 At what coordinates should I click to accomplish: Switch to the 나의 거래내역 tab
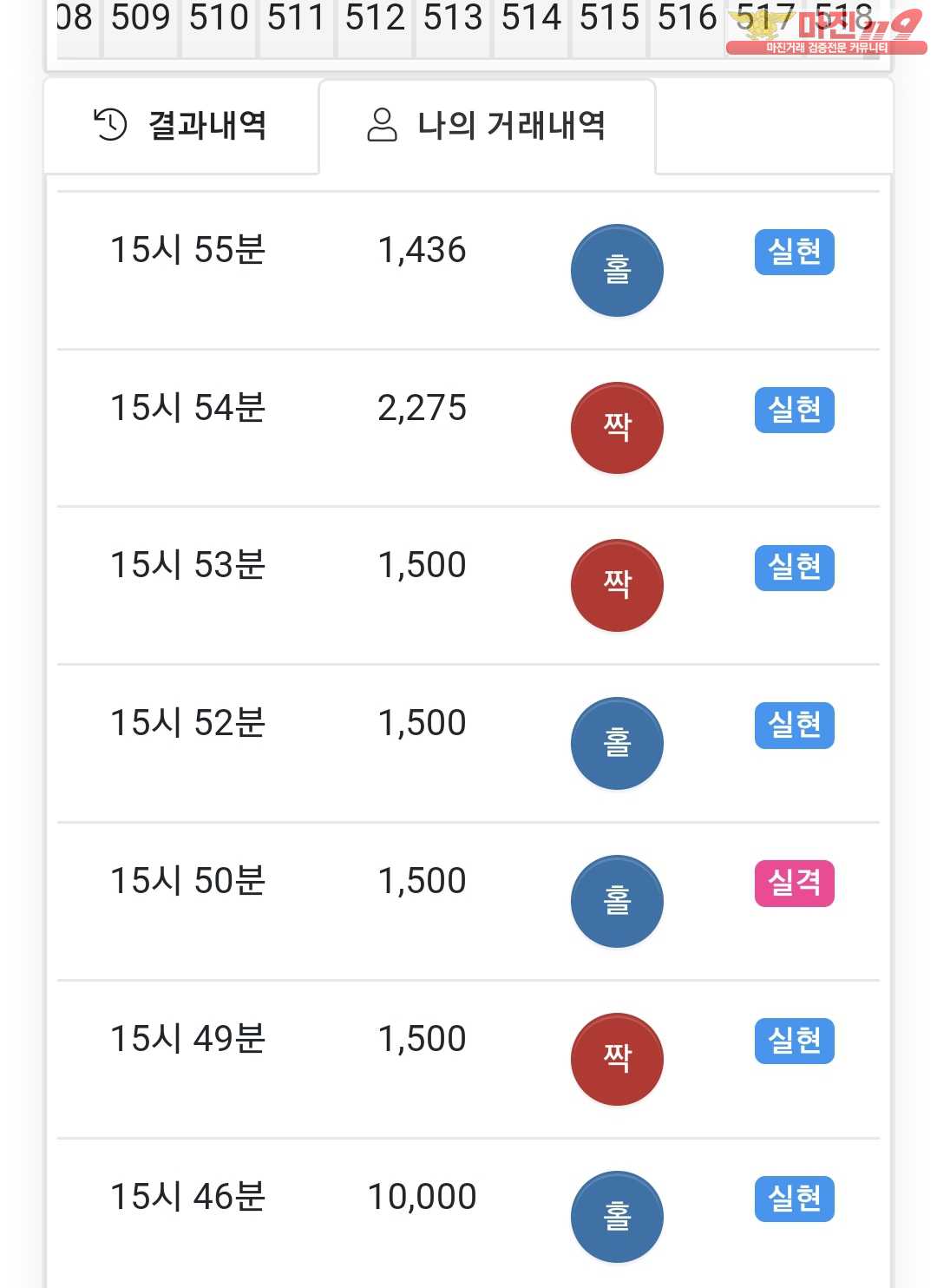487,126
